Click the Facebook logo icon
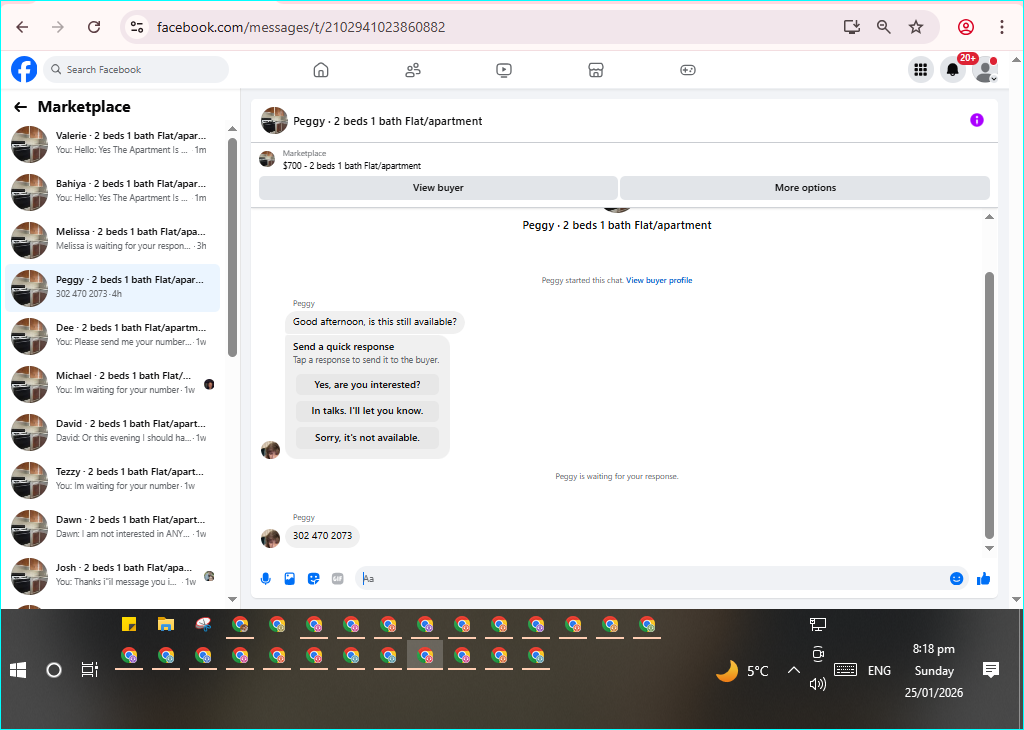 pyautogui.click(x=24, y=69)
